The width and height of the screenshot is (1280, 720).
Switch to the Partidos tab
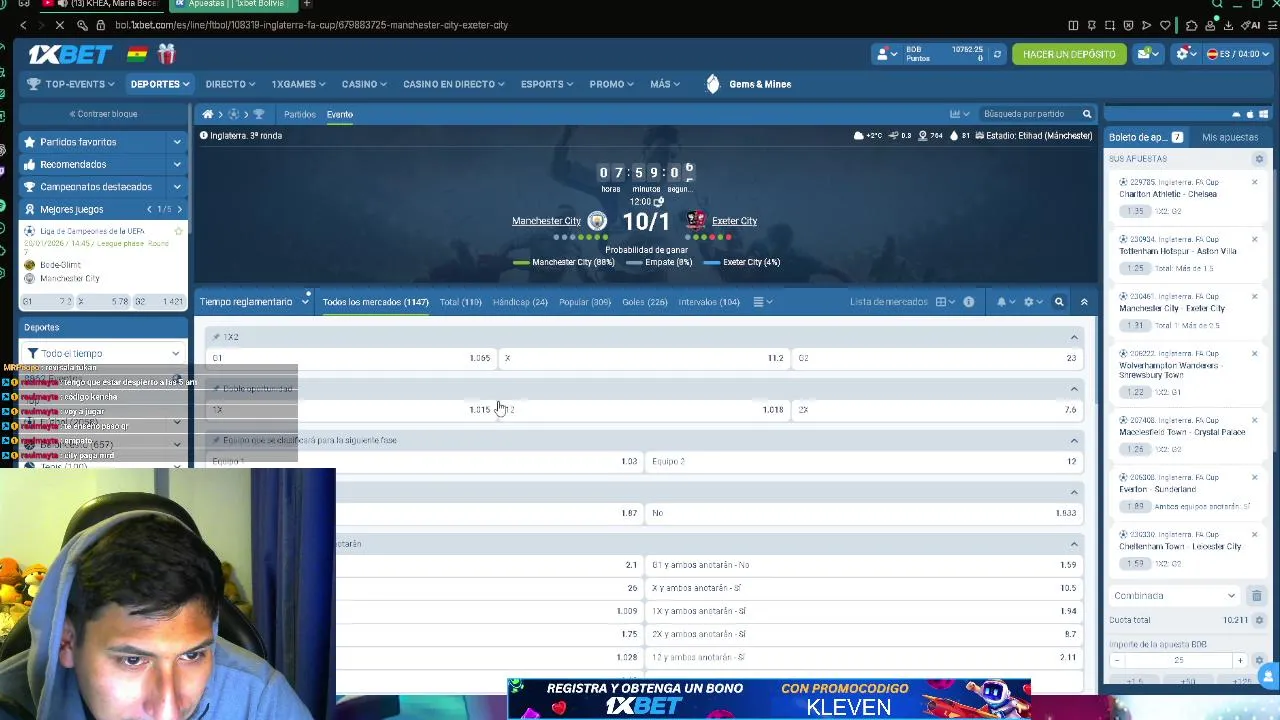pos(299,114)
